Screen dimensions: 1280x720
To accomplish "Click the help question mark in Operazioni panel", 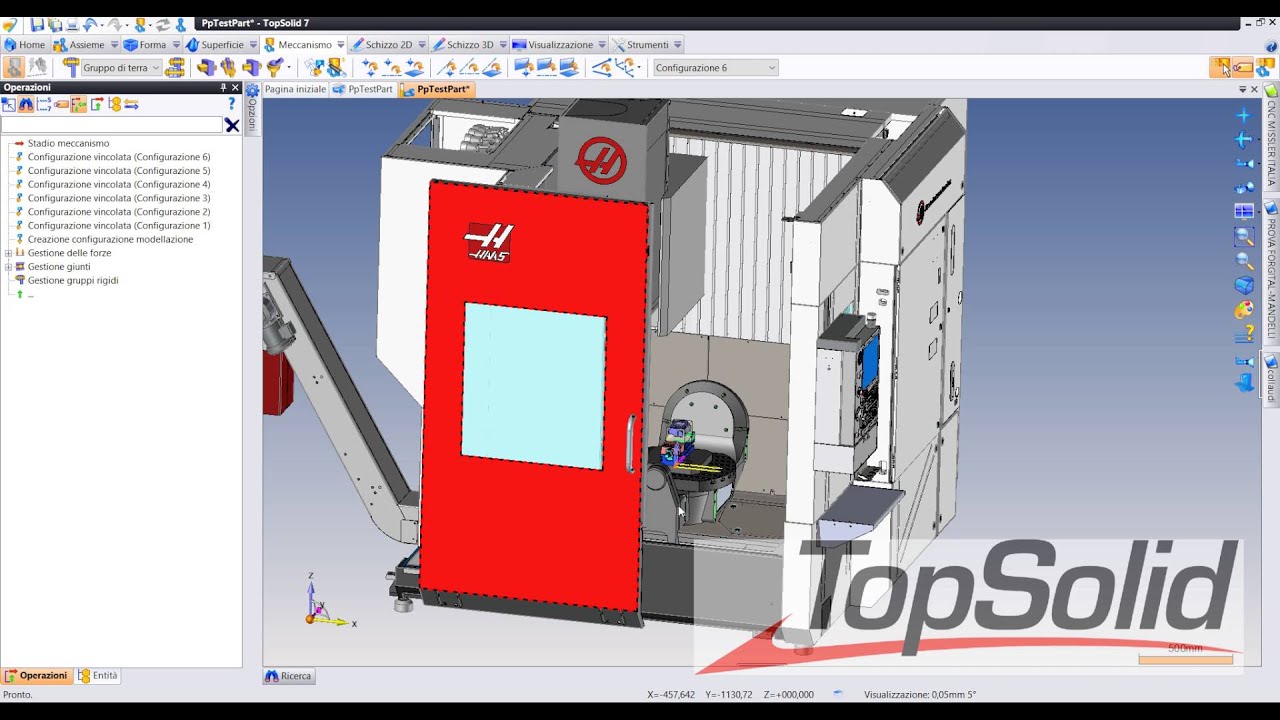I will pos(231,103).
